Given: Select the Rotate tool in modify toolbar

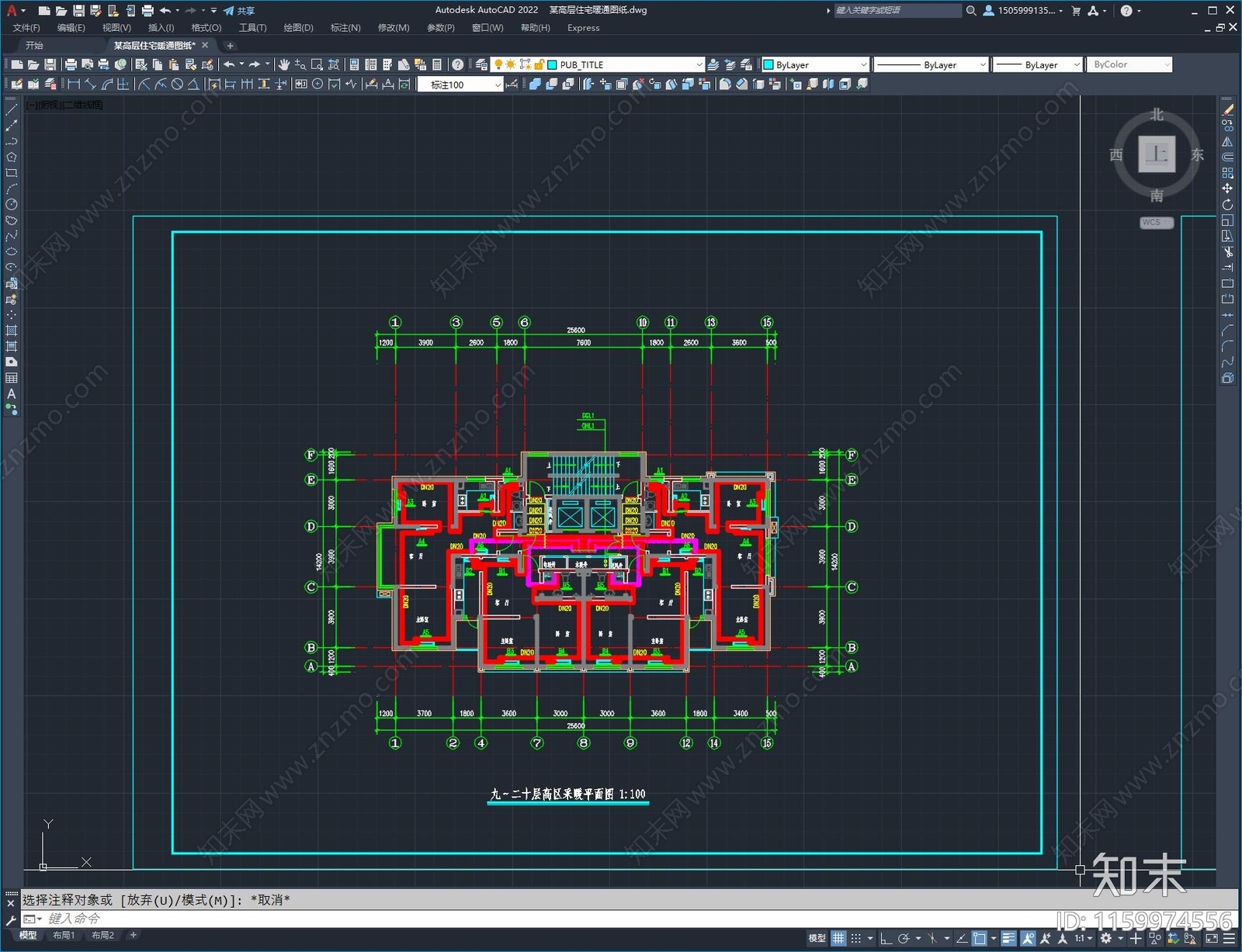Looking at the screenshot, I should (1227, 204).
